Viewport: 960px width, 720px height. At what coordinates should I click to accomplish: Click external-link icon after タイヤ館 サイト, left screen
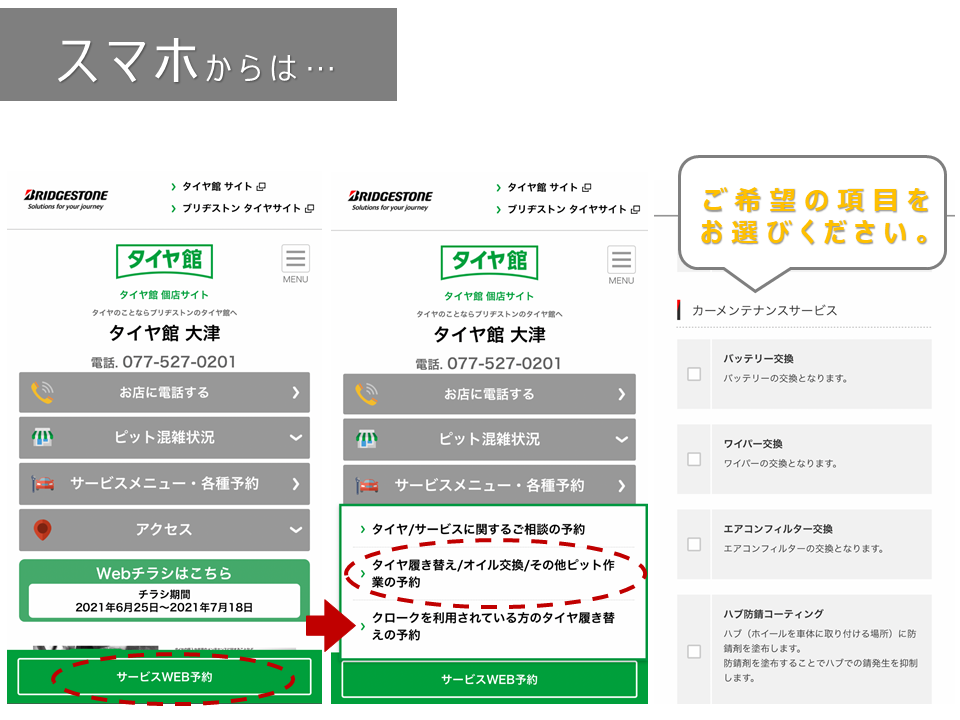click(x=261, y=187)
